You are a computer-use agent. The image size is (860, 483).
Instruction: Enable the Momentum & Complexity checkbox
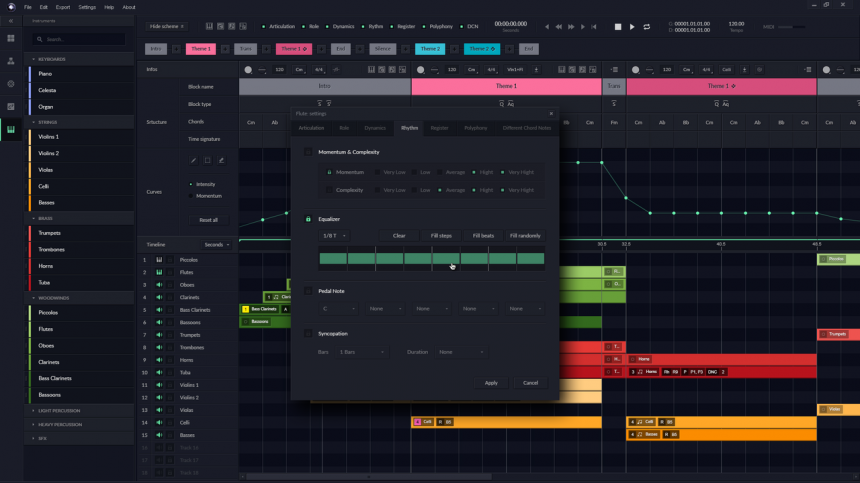point(308,152)
